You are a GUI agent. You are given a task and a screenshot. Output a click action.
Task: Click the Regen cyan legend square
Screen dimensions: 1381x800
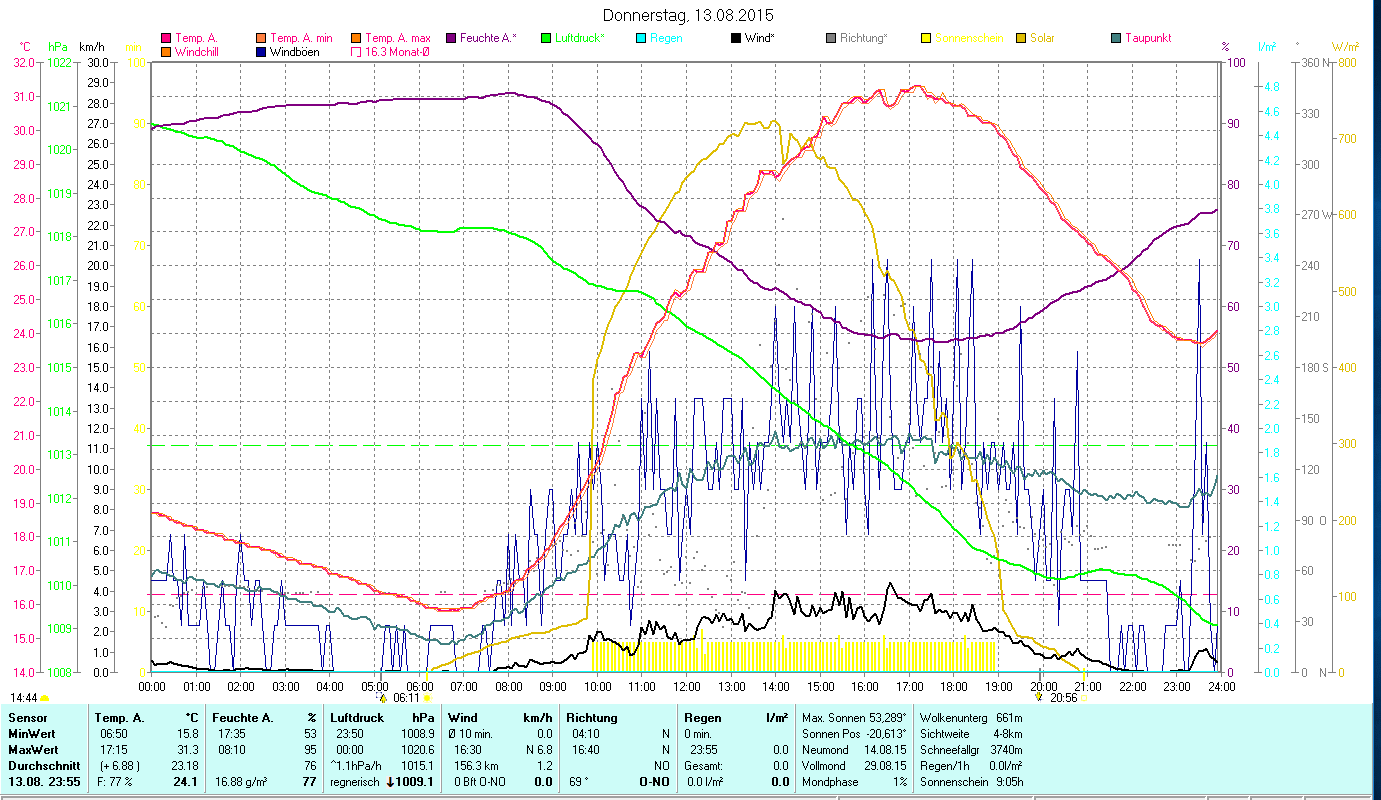click(641, 39)
